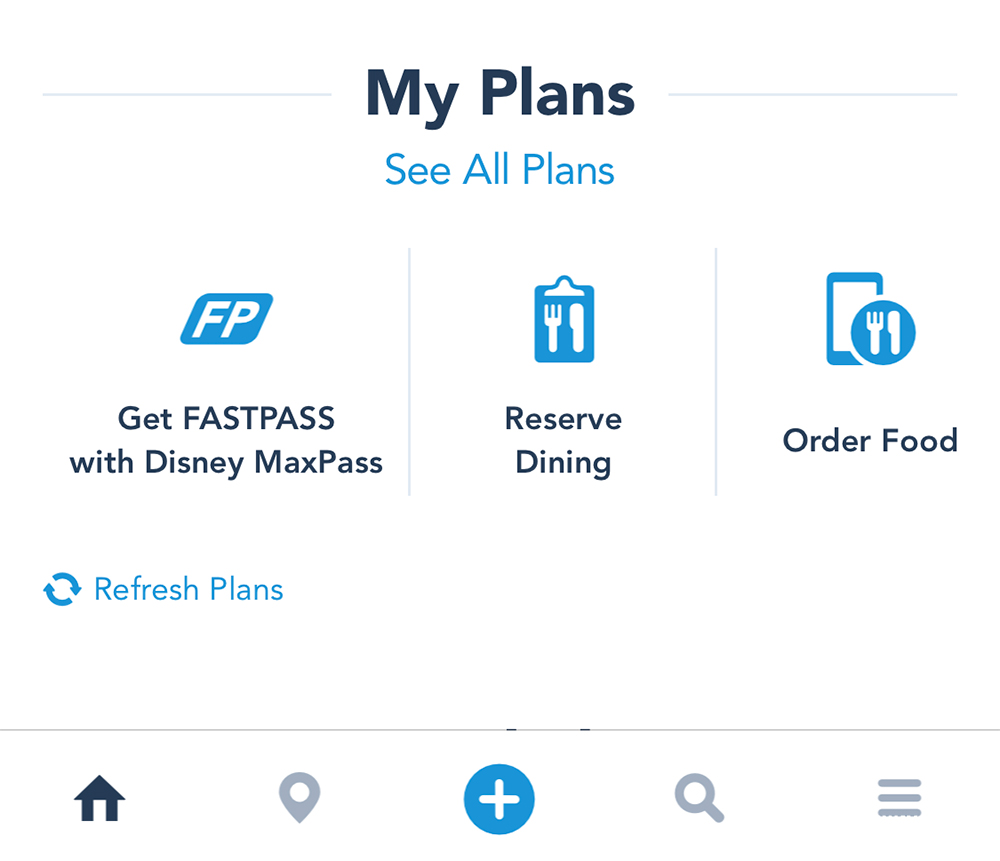Tap the blue FP FASTPASS icon
Viewport: 1000px width, 861px height.
point(226,319)
